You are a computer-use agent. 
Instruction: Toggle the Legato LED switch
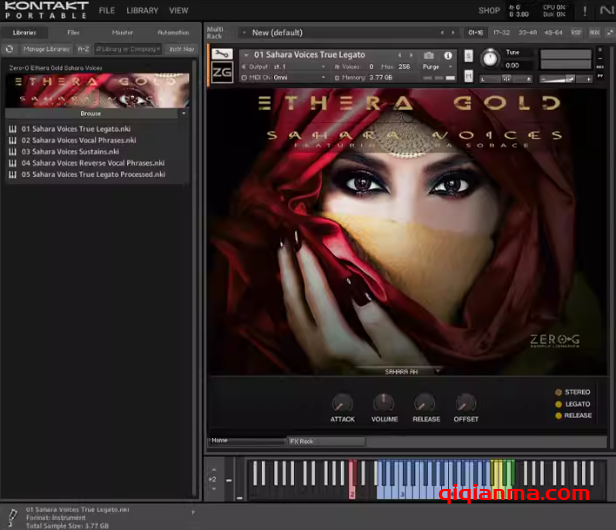pos(558,404)
